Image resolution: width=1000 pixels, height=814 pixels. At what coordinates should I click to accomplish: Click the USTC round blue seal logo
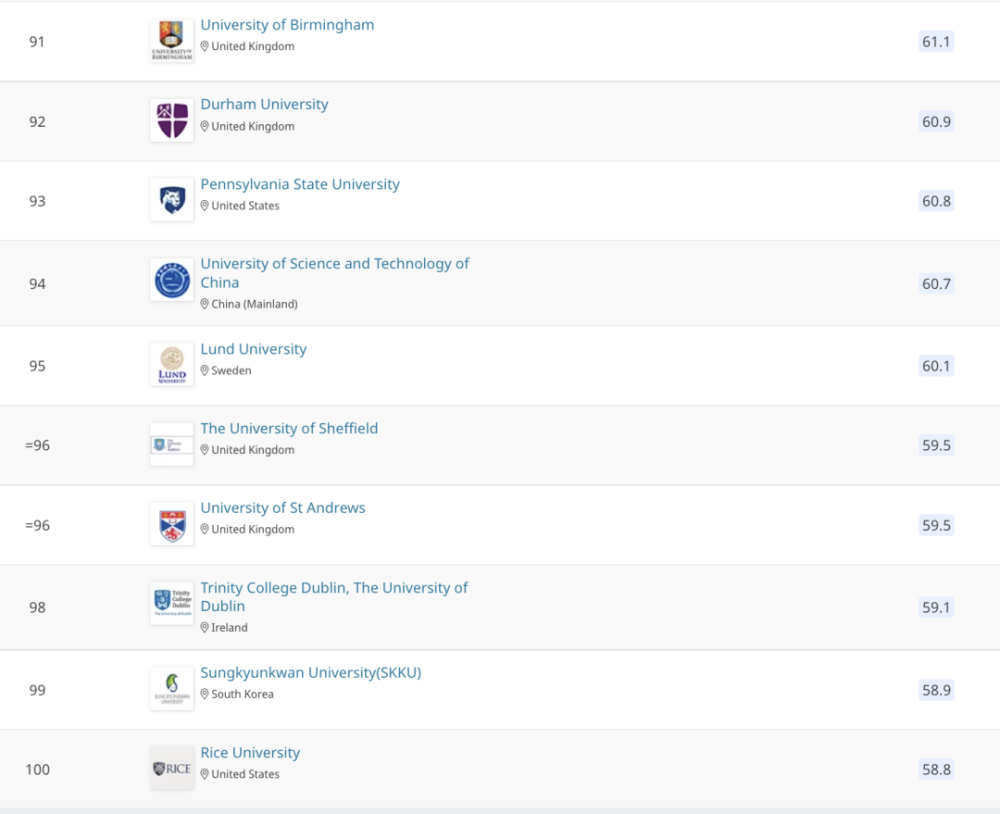[172, 280]
